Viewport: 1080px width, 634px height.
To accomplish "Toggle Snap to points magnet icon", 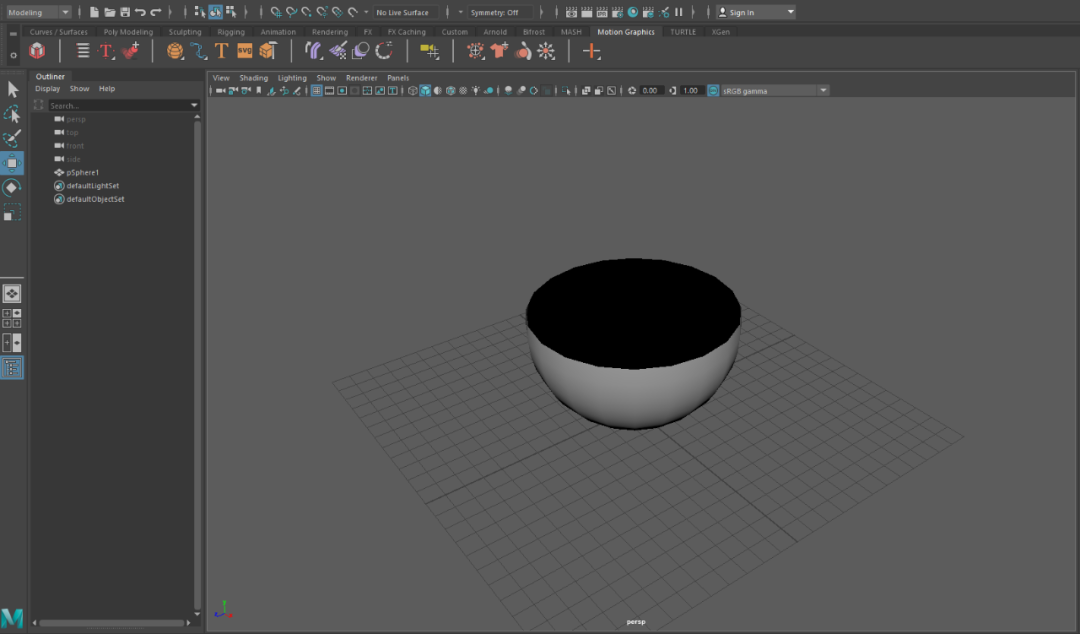I will click(x=307, y=12).
